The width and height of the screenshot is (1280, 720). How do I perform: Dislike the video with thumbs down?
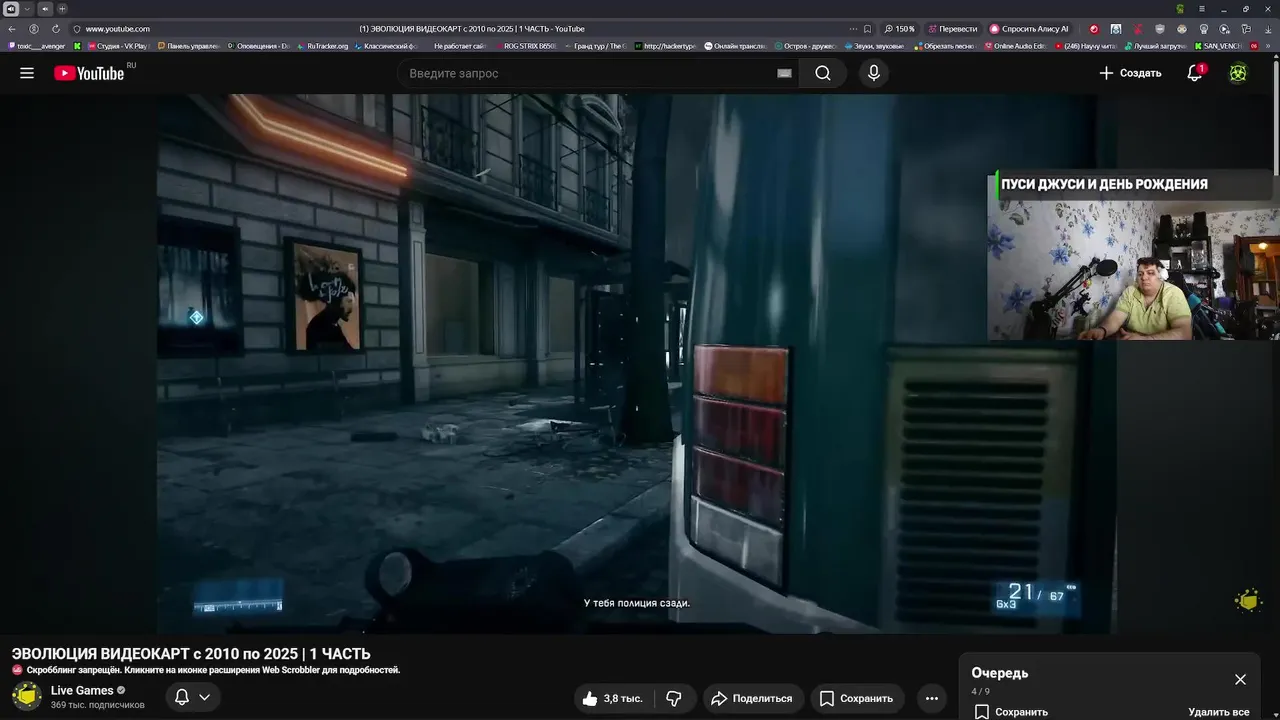click(x=675, y=699)
